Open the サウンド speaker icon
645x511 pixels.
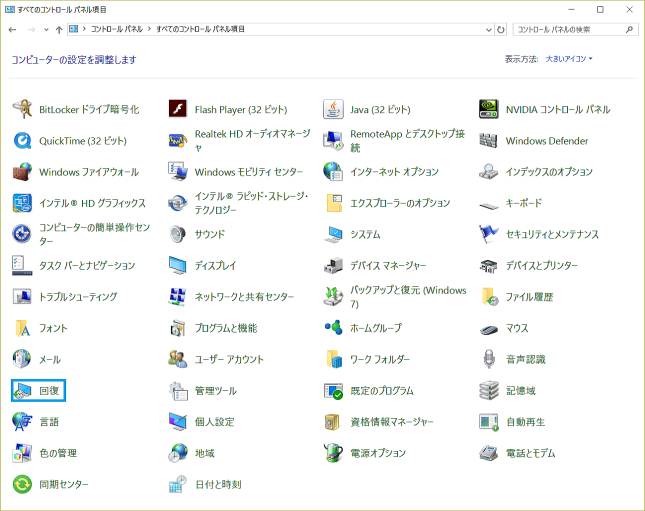click(178, 235)
